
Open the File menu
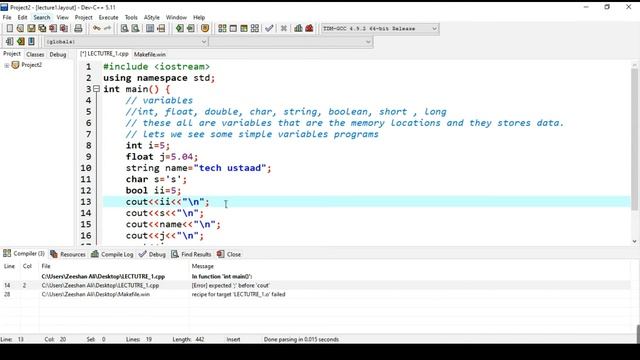[7, 17]
